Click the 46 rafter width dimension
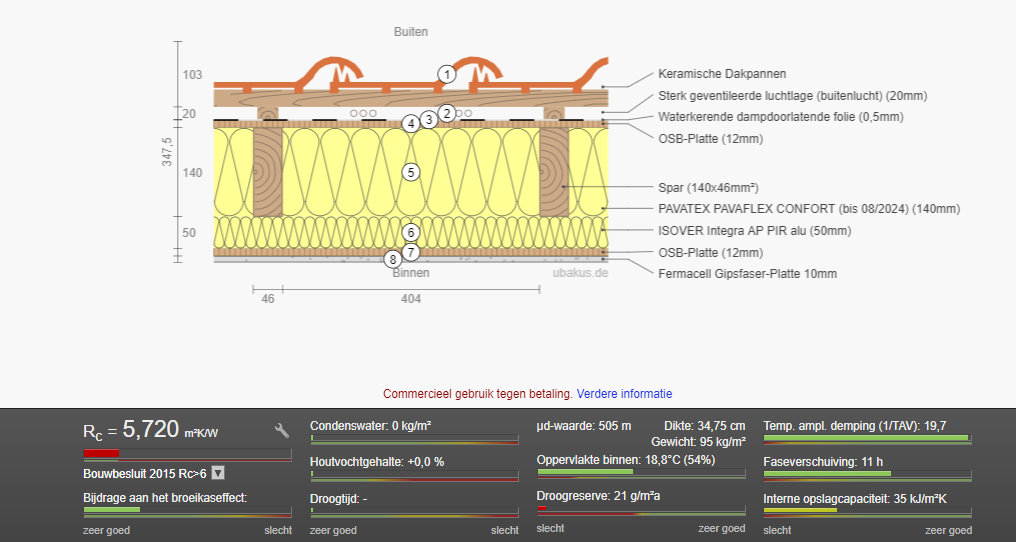This screenshot has width=1016, height=542. click(268, 299)
